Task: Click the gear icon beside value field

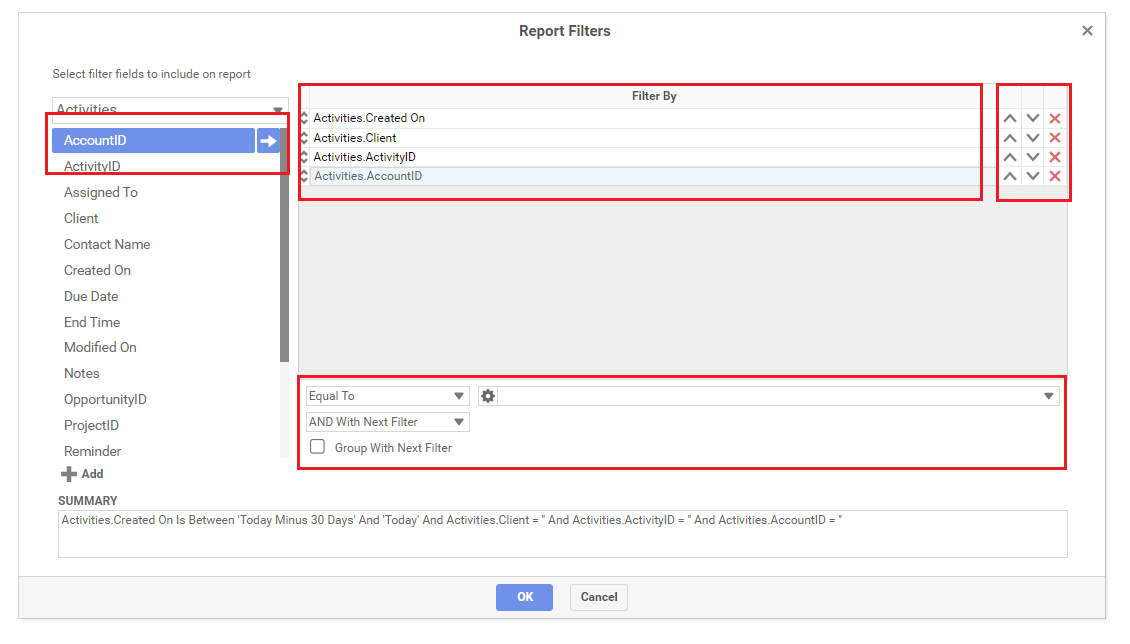Action: click(x=488, y=396)
